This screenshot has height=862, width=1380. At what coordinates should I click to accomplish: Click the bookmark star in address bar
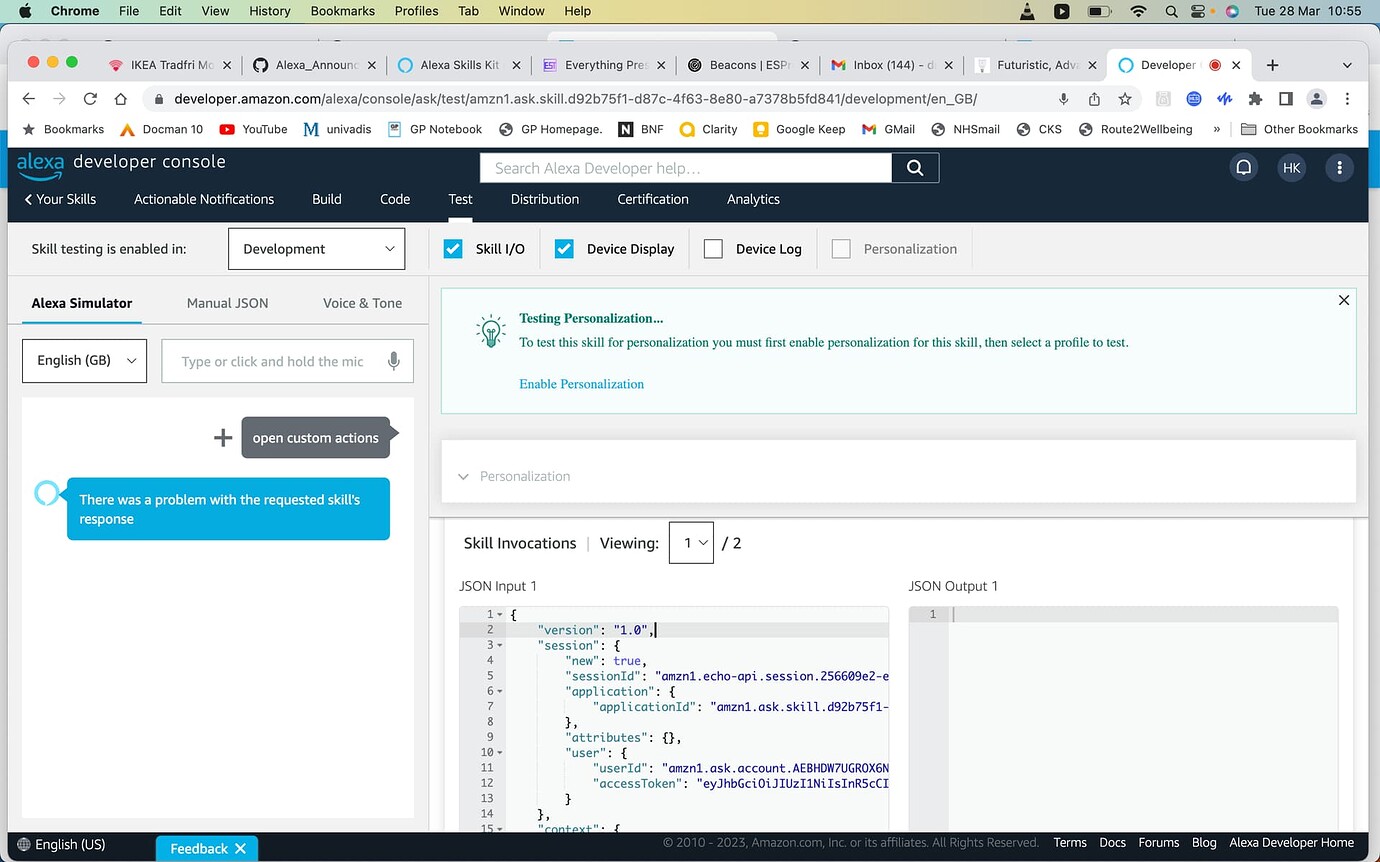(1126, 98)
